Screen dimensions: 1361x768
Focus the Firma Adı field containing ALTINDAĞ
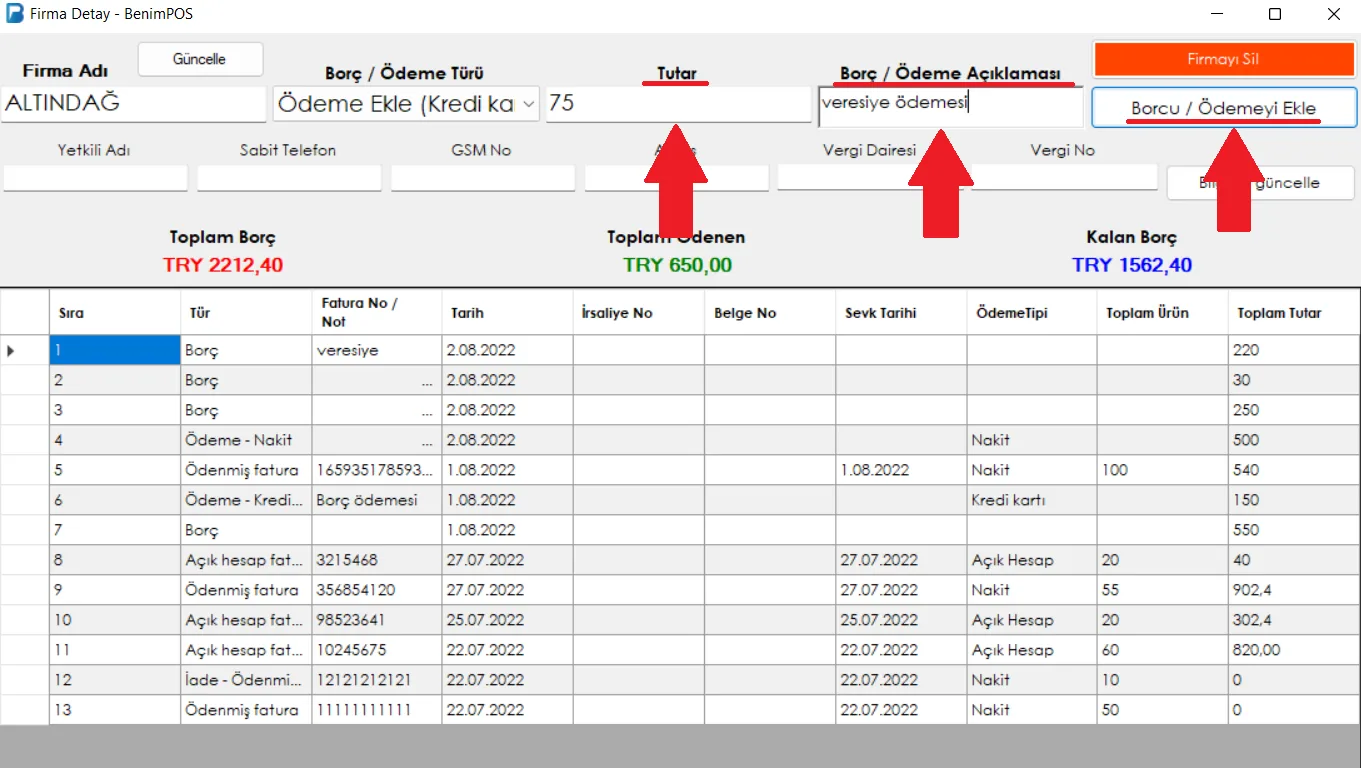(134, 104)
